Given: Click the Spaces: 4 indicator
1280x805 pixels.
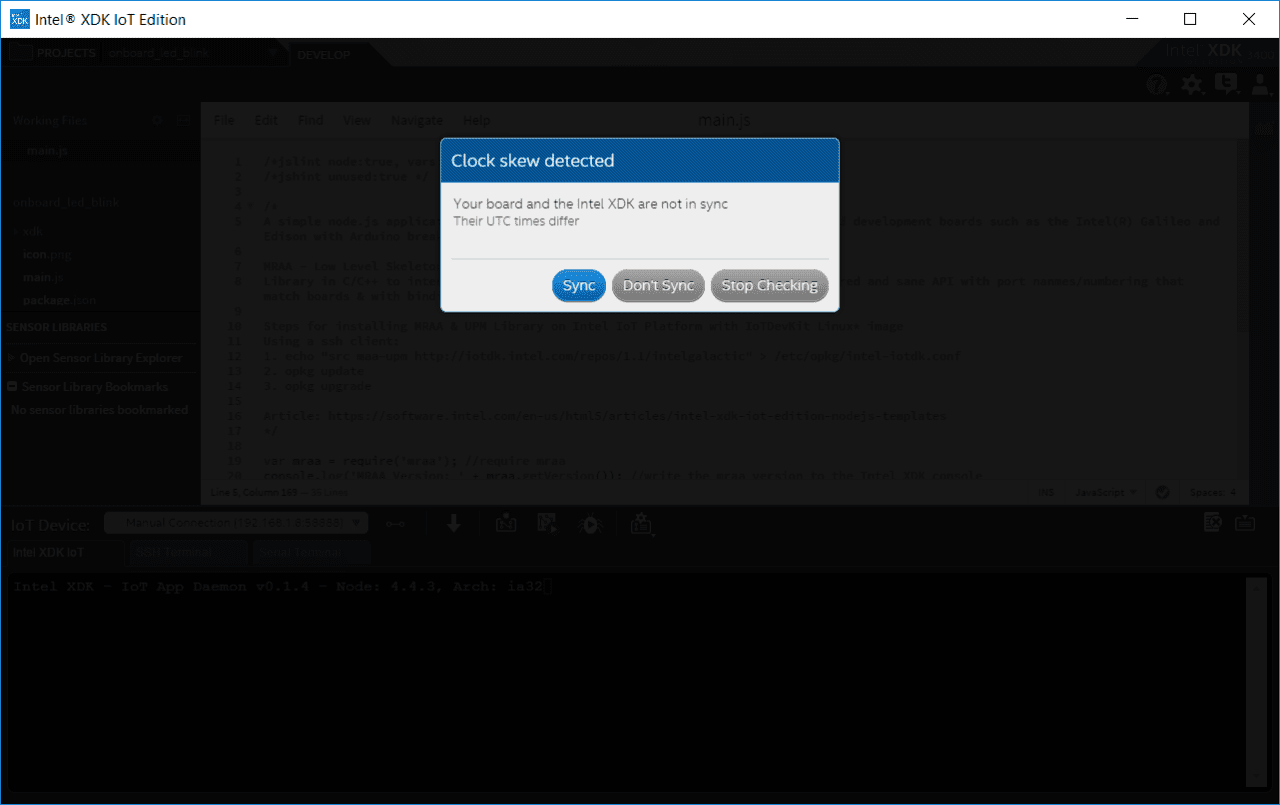Looking at the screenshot, I should coord(1213,492).
